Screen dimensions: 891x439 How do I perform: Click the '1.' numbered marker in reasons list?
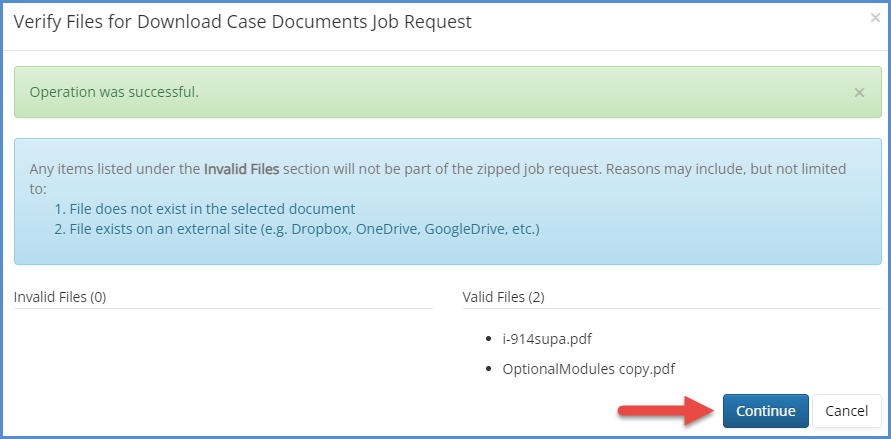coord(59,209)
